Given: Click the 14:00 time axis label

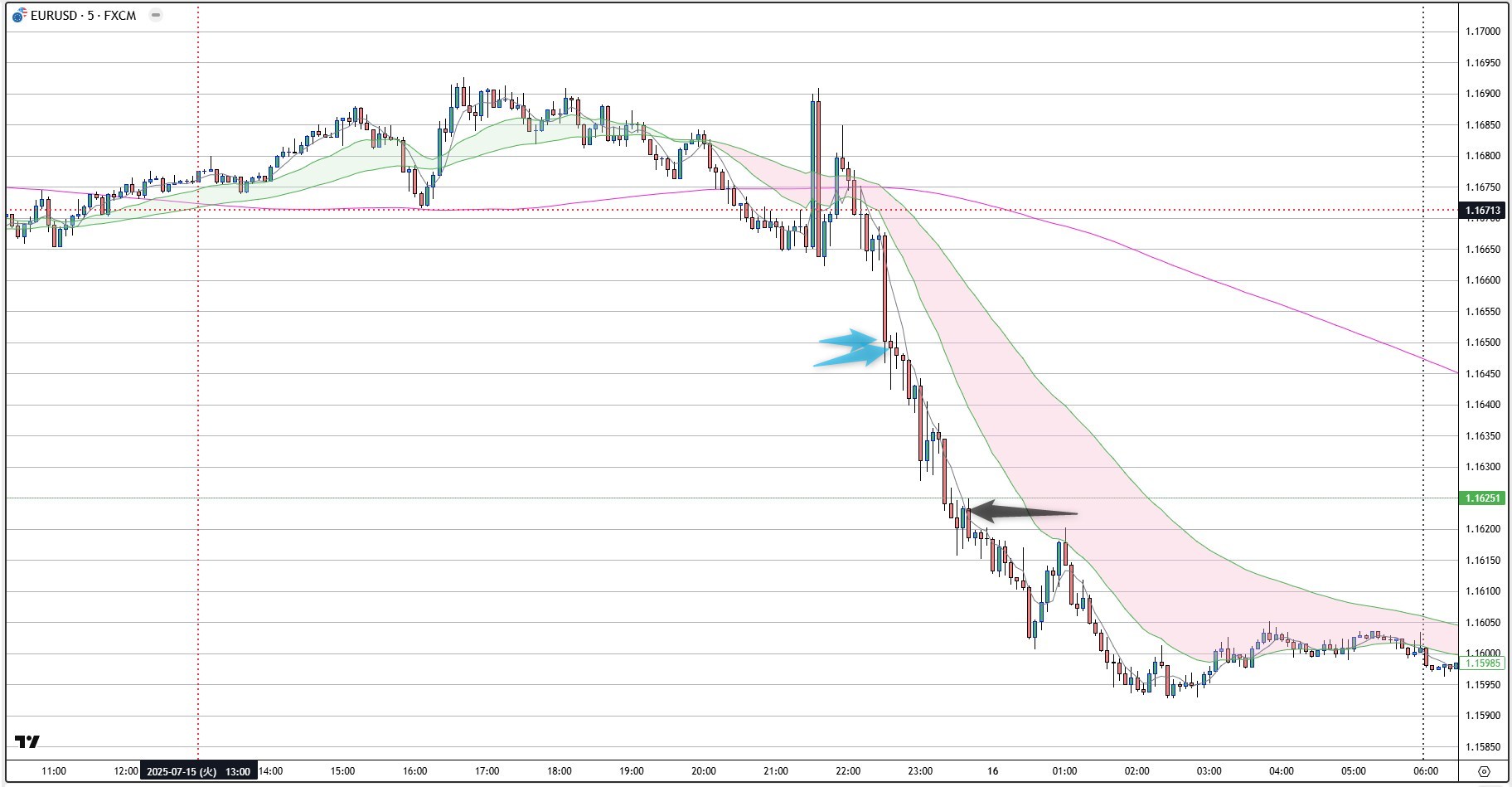Looking at the screenshot, I should point(270,771).
